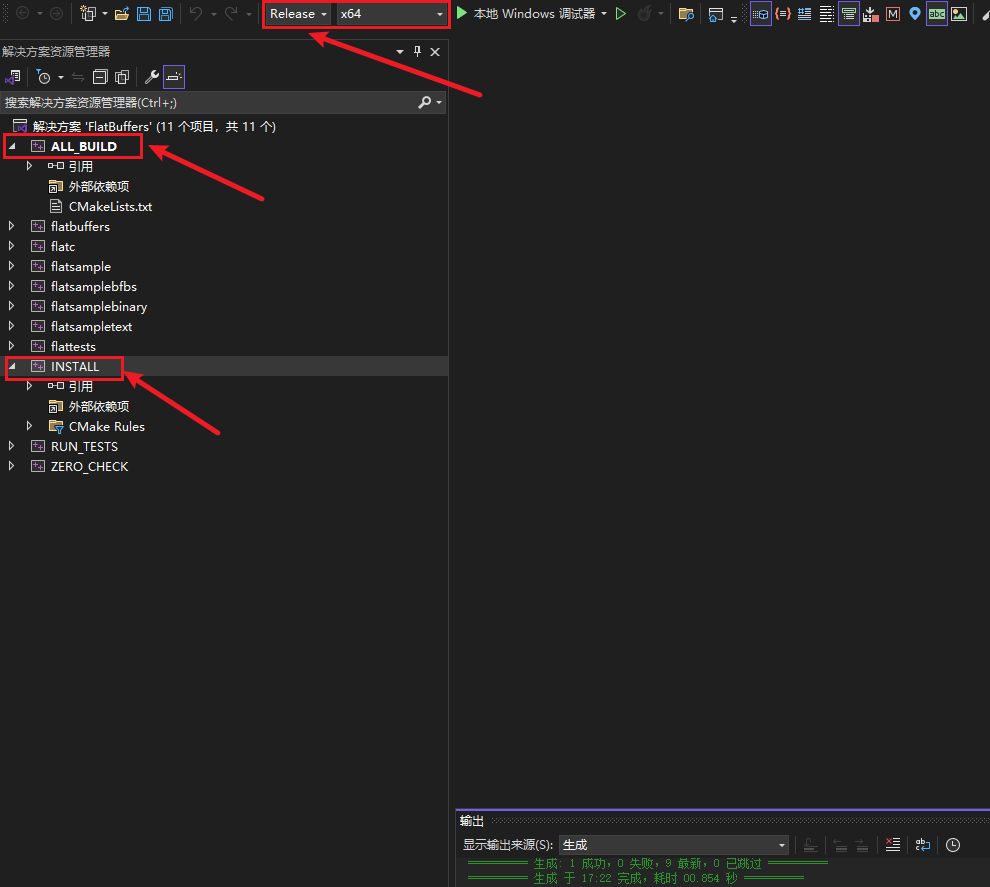Toggle the green abc toolbar icon

937,14
